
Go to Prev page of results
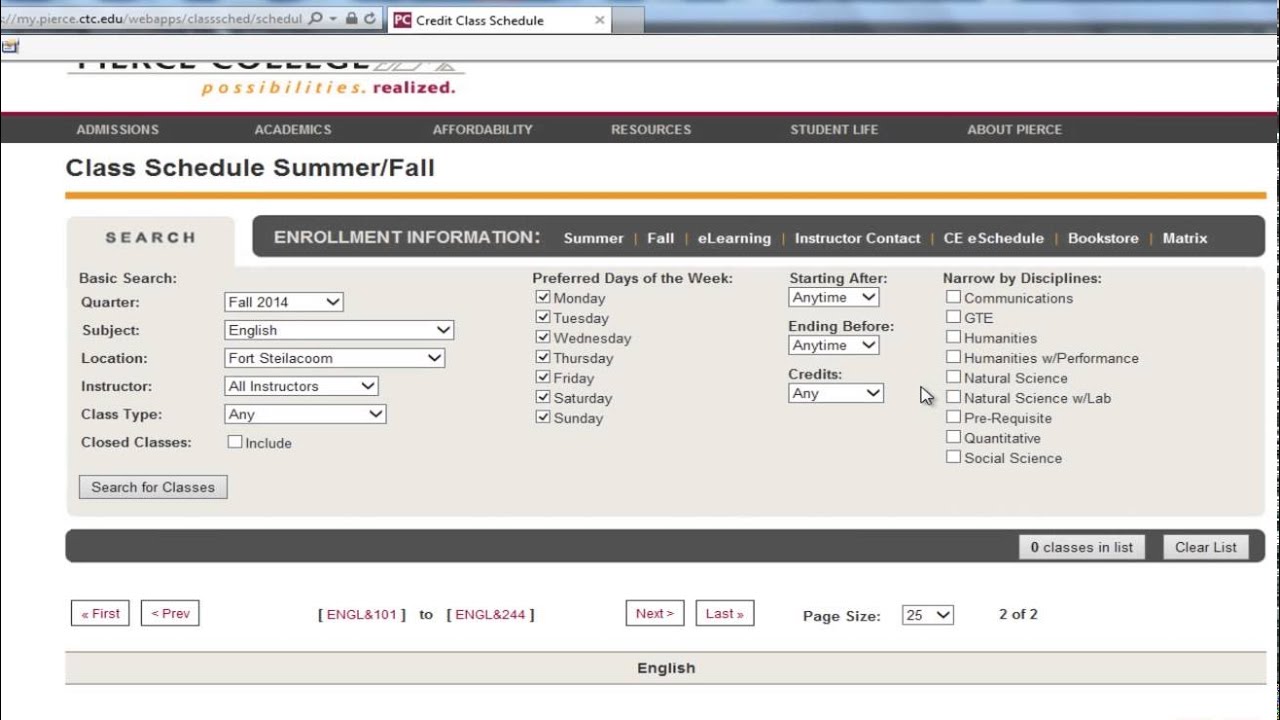coord(170,614)
